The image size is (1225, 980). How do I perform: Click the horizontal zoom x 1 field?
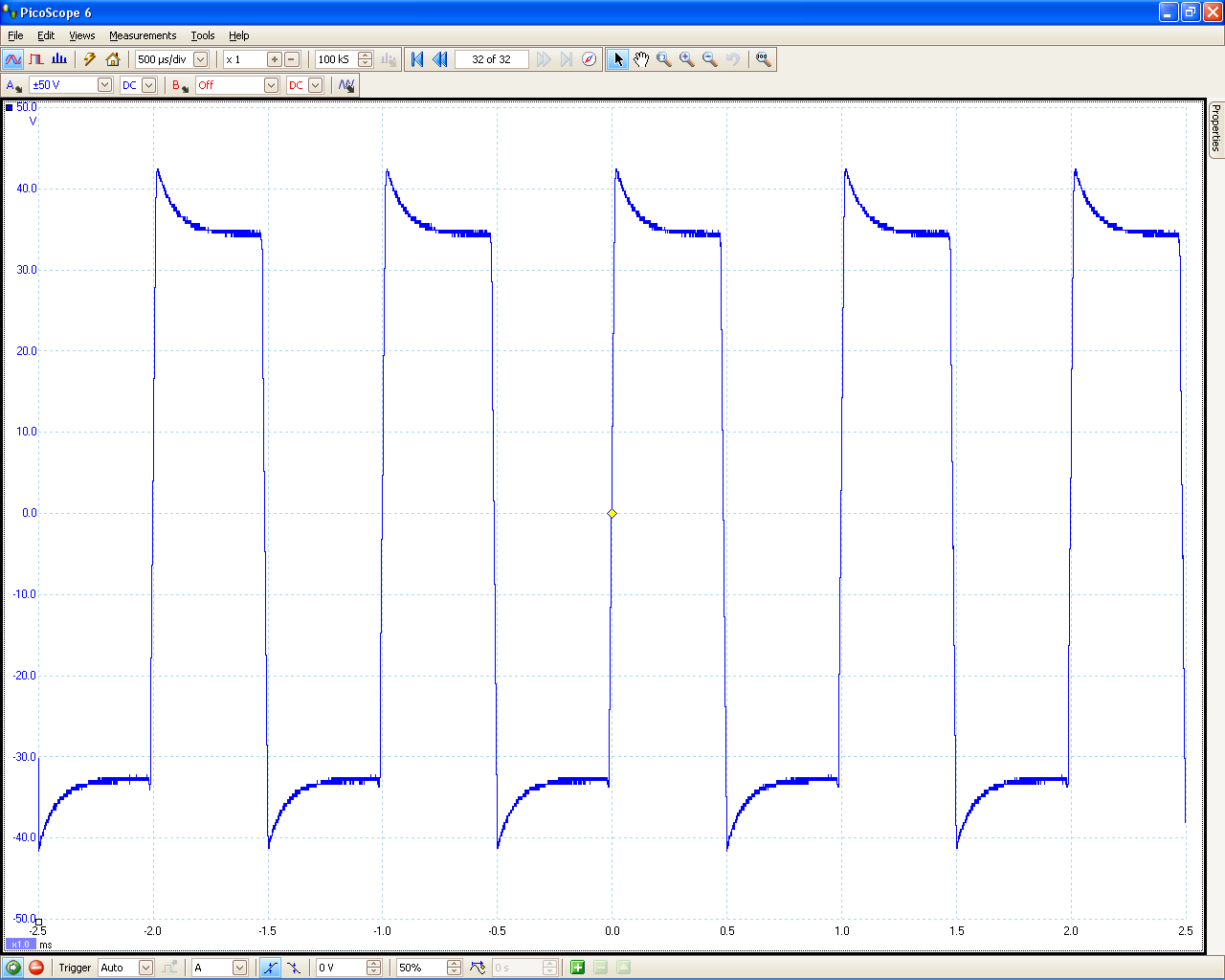[x=244, y=59]
